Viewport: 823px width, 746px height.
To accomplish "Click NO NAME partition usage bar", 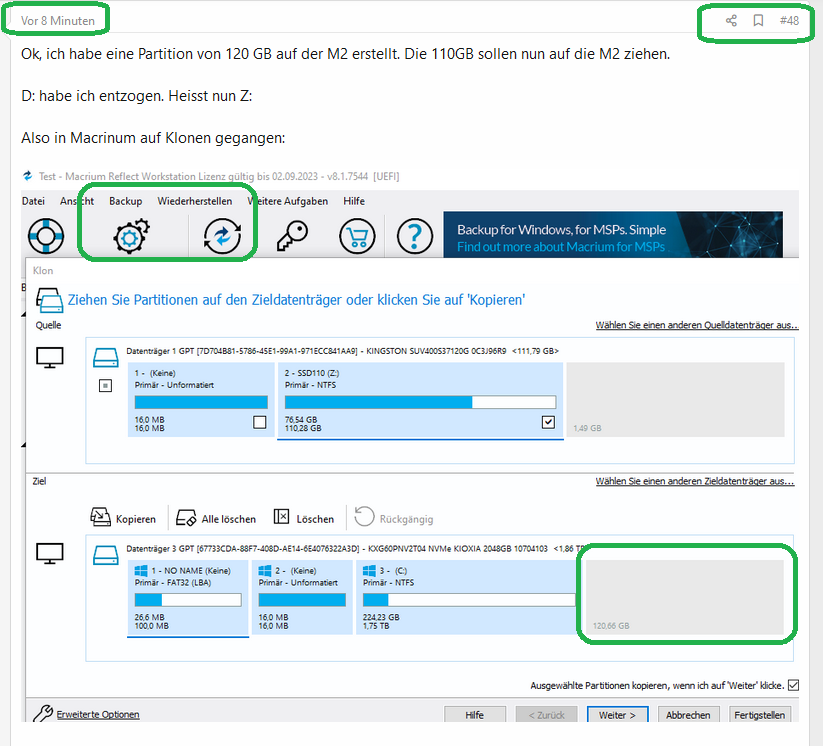I will [188, 600].
